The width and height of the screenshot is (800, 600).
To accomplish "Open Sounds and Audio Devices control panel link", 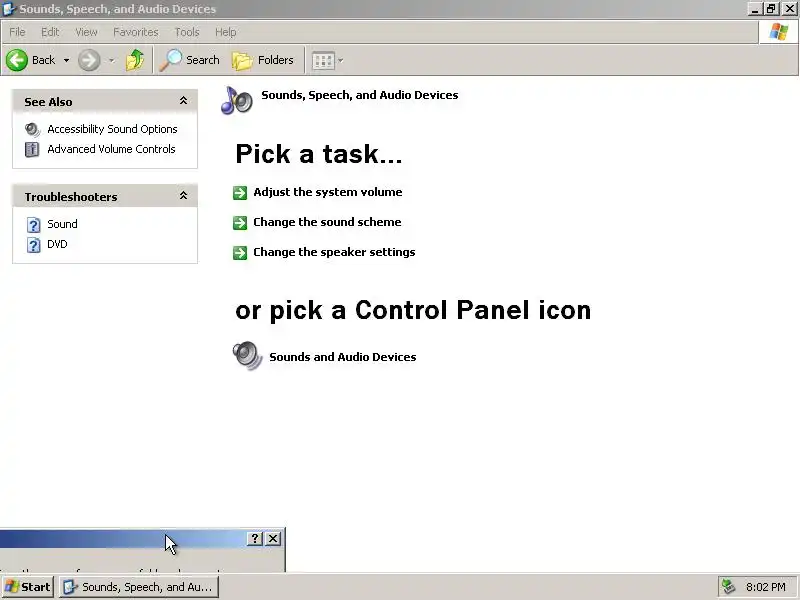I will (343, 357).
